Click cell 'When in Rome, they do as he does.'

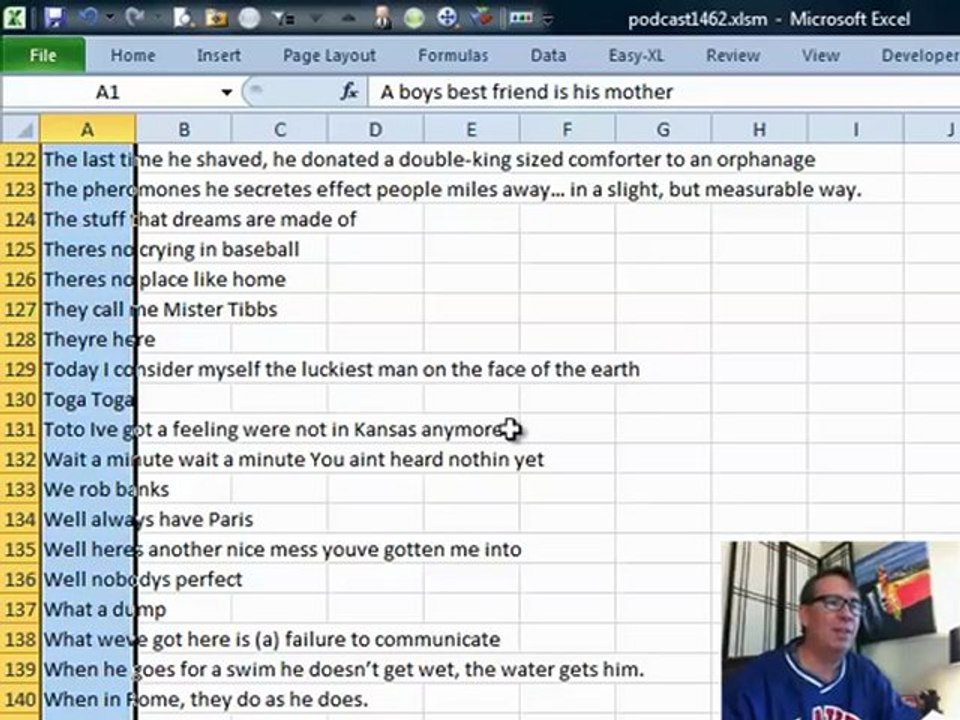(88, 699)
